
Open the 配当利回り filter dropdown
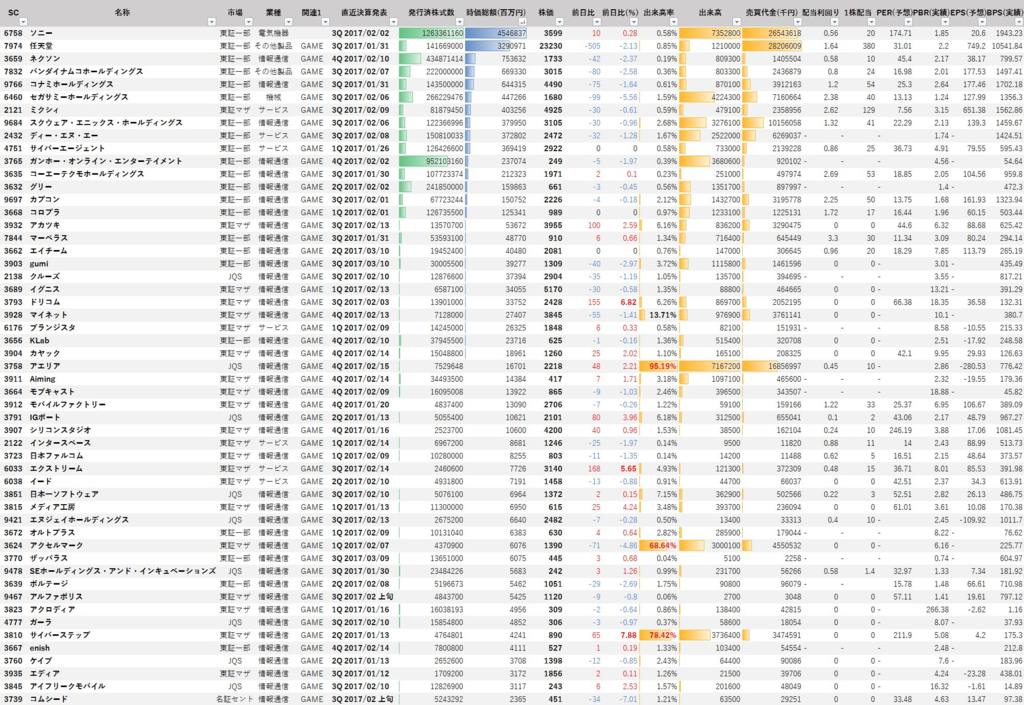tap(835, 22)
